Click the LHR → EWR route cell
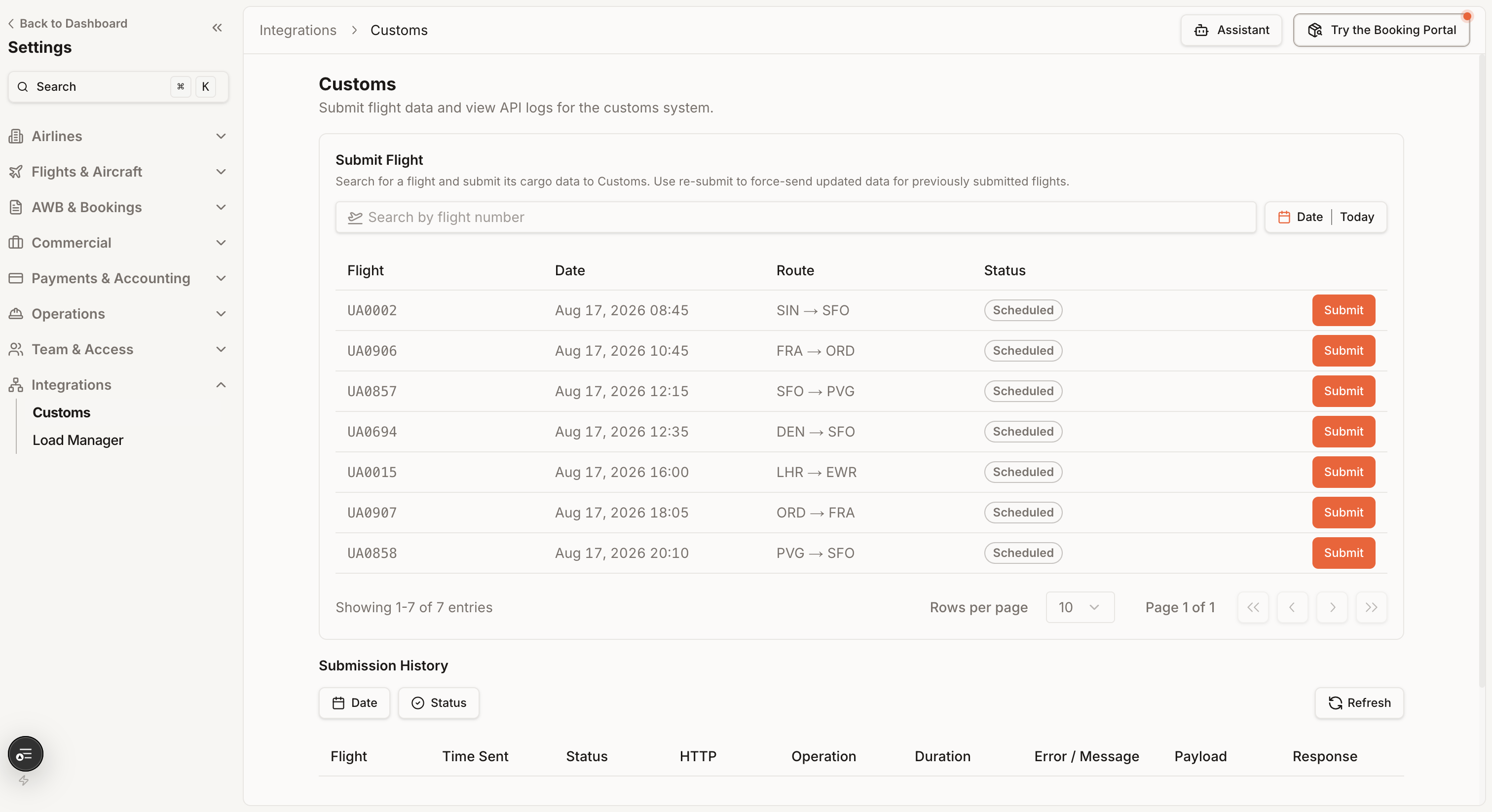The image size is (1492, 812). pyautogui.click(x=816, y=472)
